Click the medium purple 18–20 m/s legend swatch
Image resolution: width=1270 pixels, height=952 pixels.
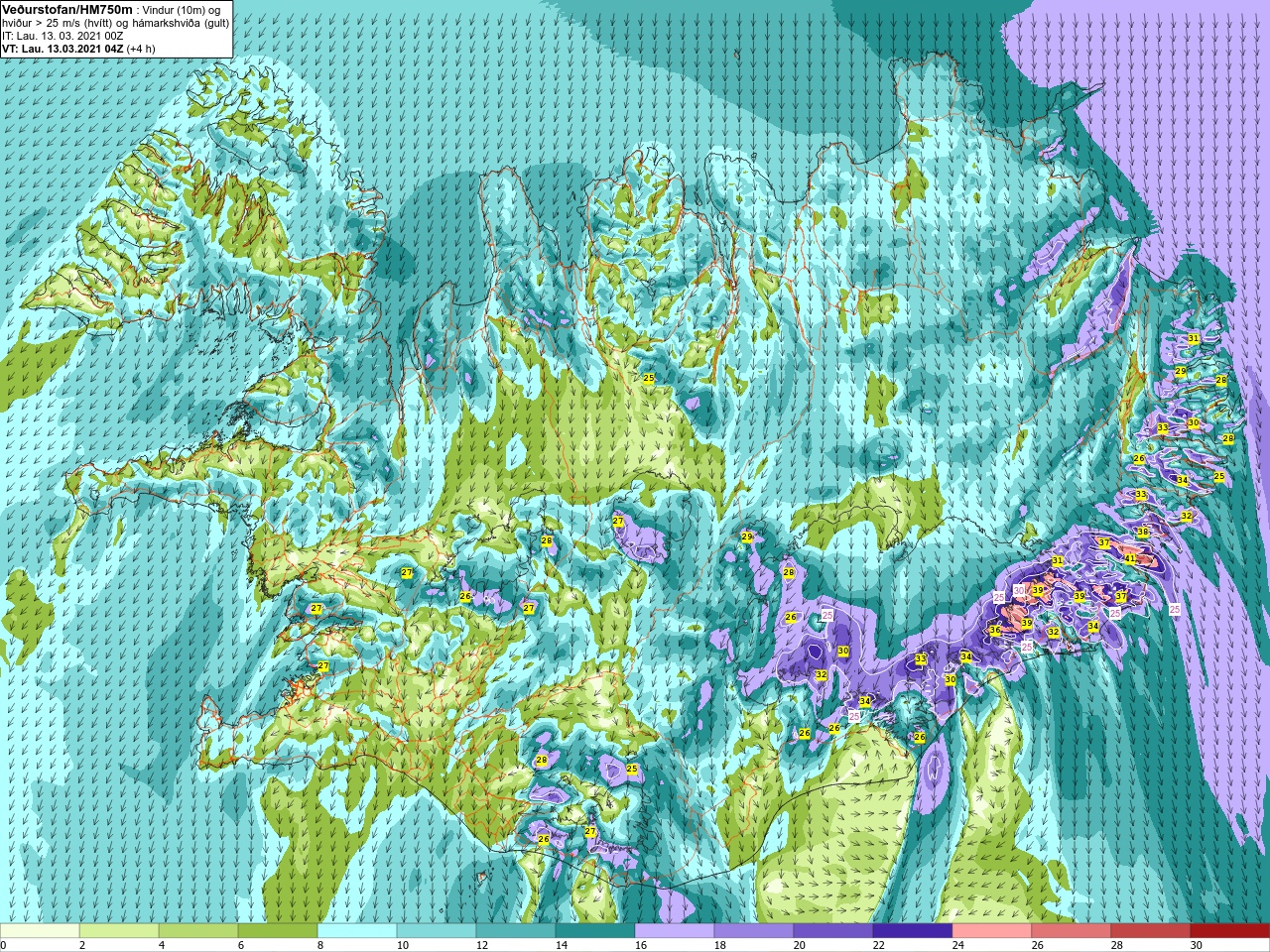pyautogui.click(x=754, y=931)
